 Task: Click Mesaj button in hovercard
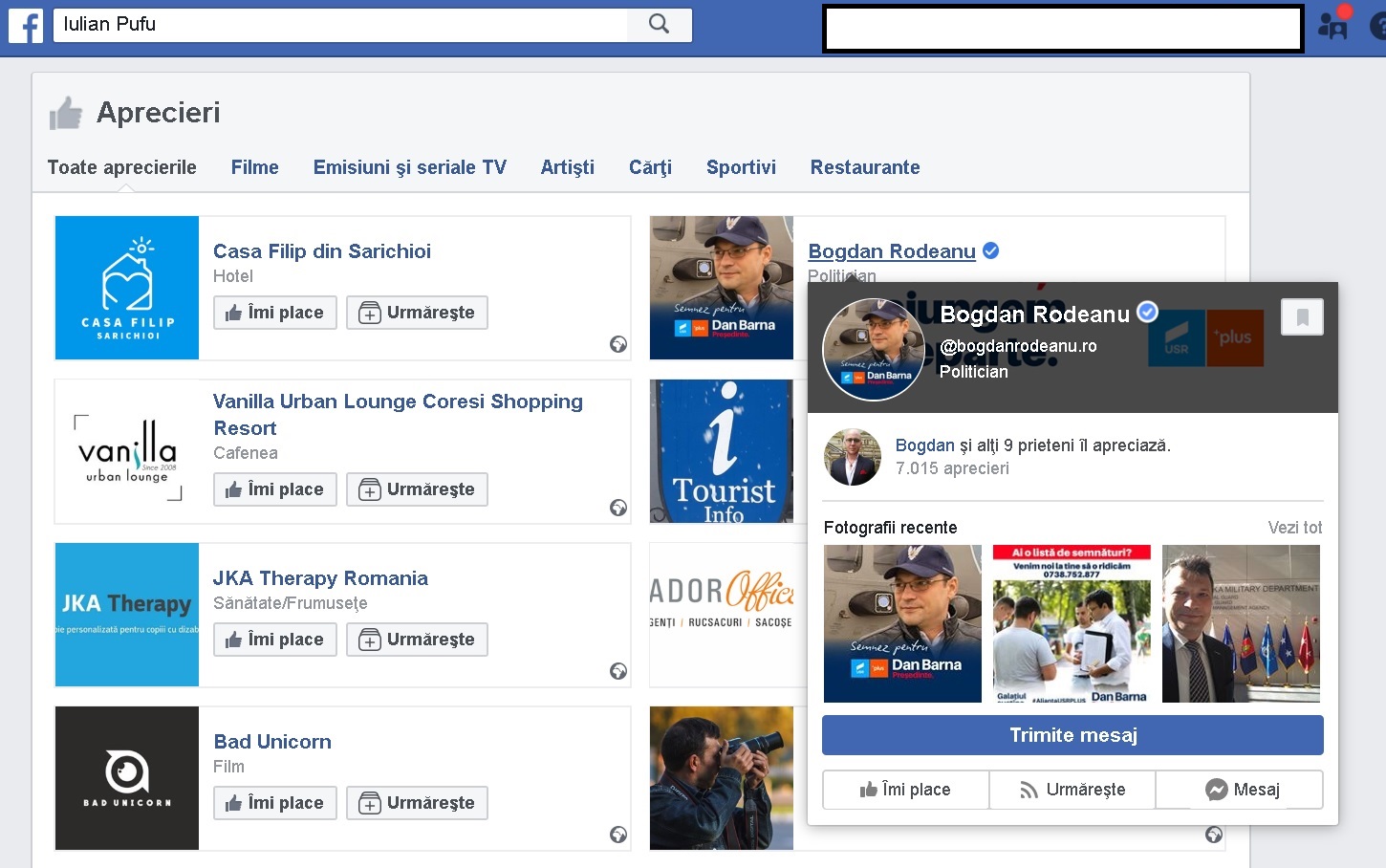tap(1240, 790)
